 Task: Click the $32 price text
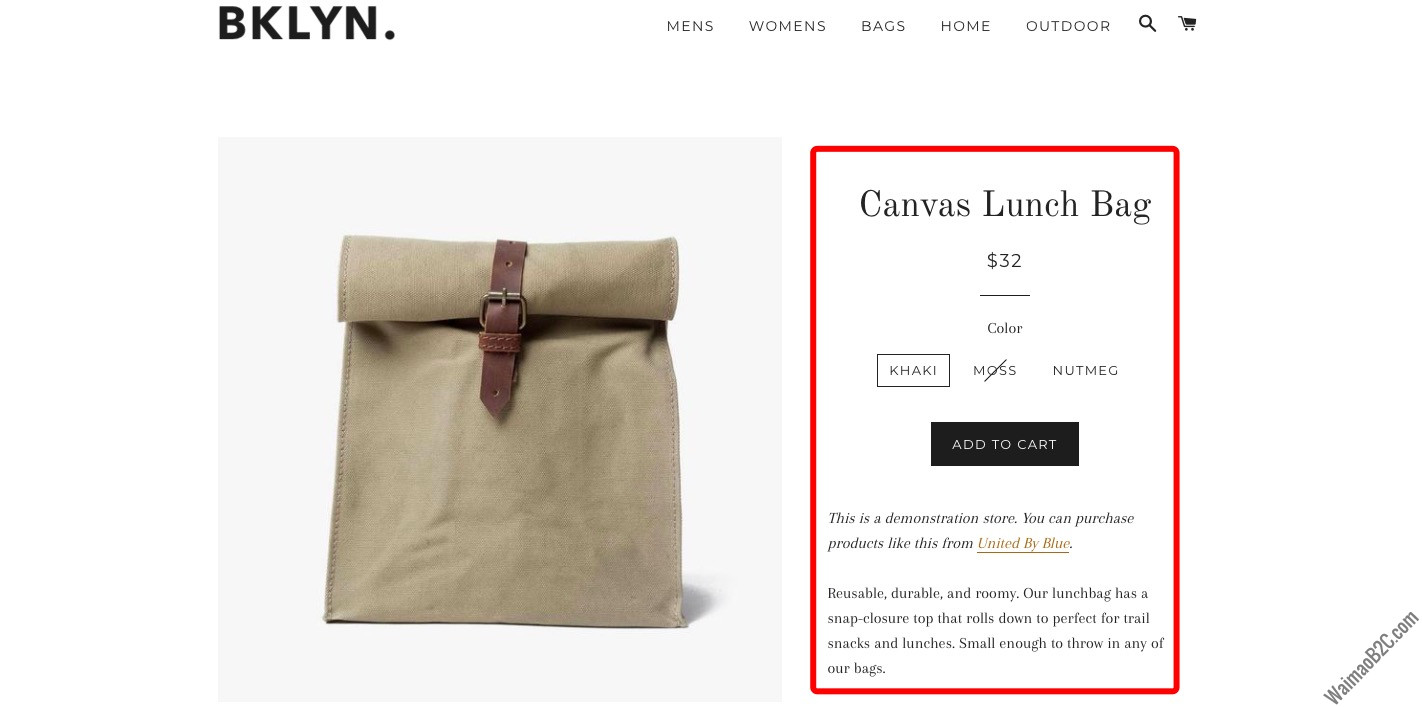click(x=1005, y=261)
